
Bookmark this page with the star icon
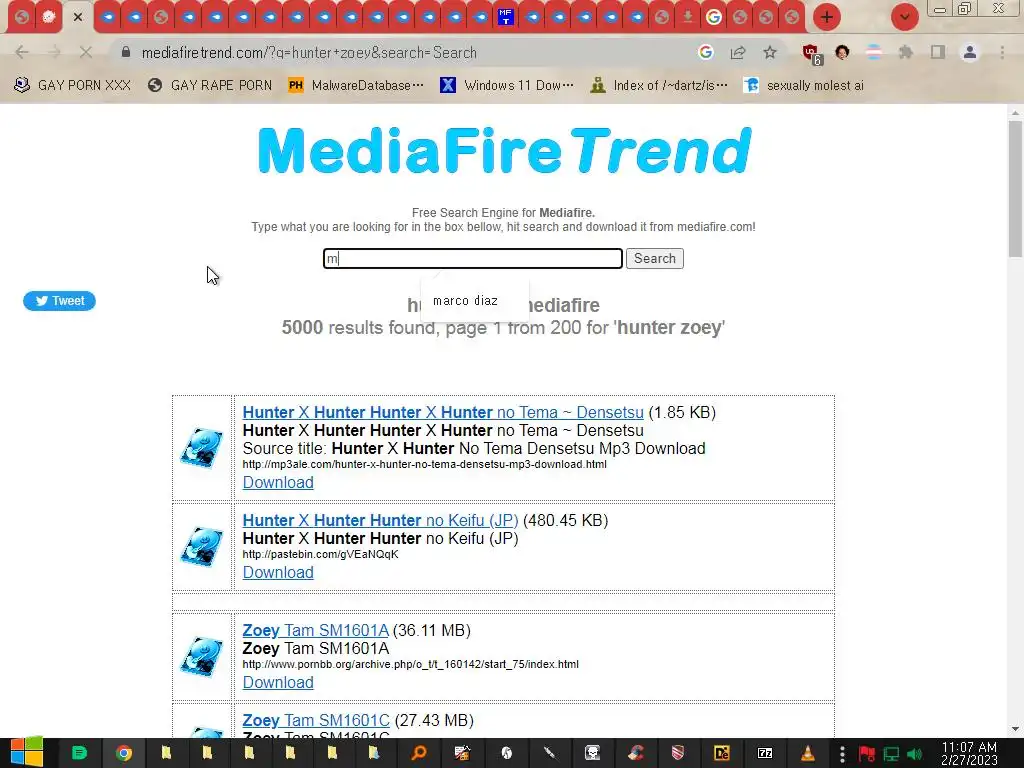point(770,52)
